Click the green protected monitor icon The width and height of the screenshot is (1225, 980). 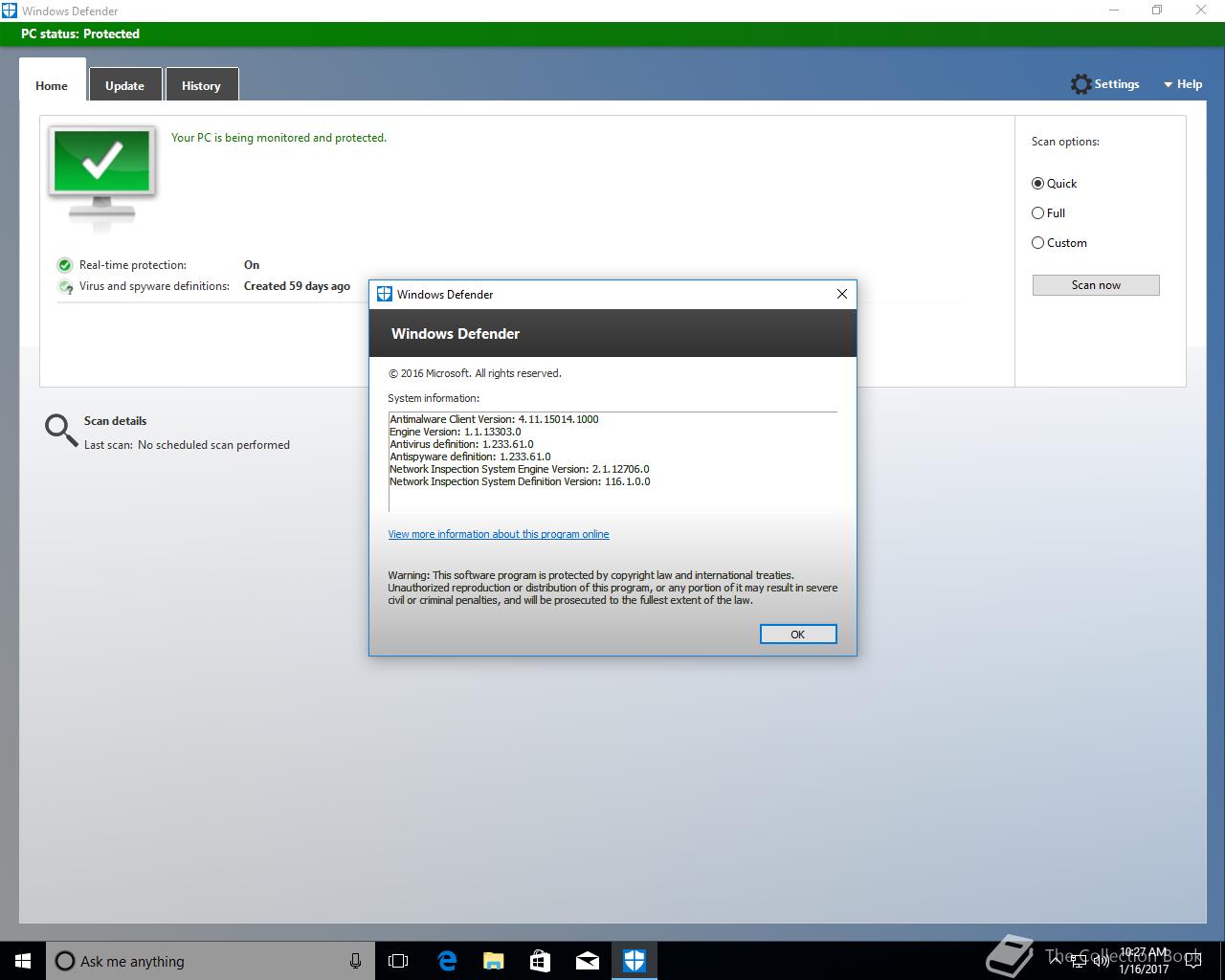tap(101, 177)
